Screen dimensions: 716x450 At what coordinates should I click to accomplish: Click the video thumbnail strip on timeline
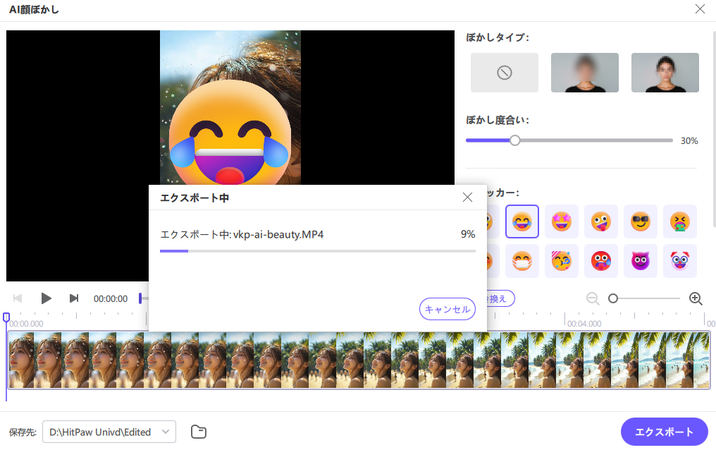(x=359, y=360)
